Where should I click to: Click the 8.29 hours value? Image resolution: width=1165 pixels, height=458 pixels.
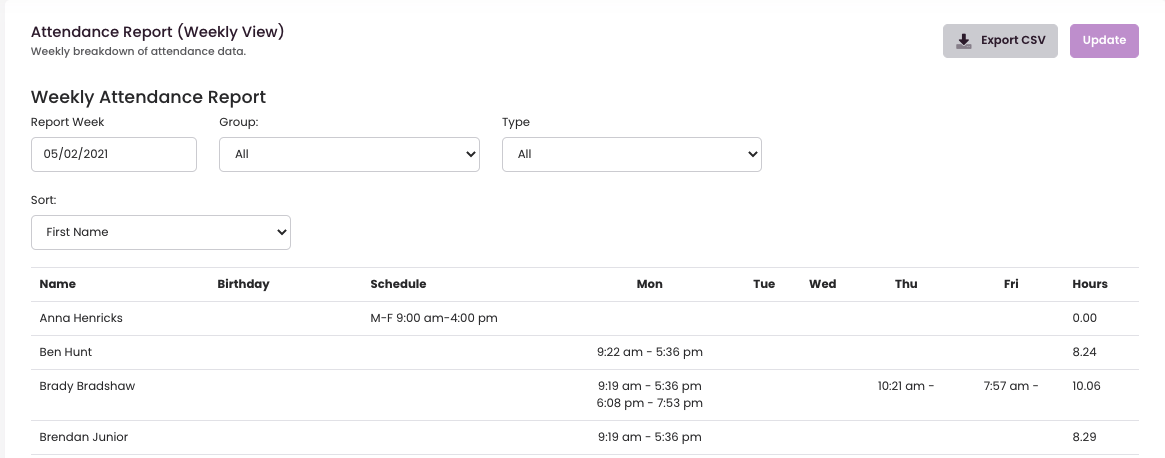[1085, 438]
